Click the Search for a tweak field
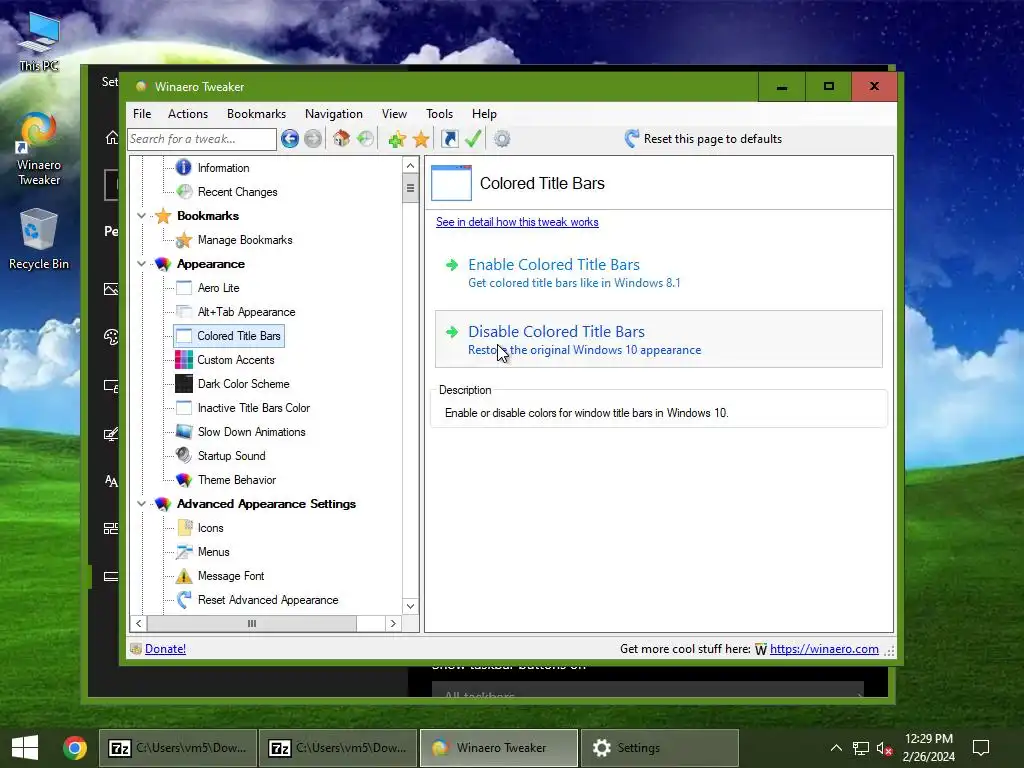1024x768 pixels. (x=201, y=138)
